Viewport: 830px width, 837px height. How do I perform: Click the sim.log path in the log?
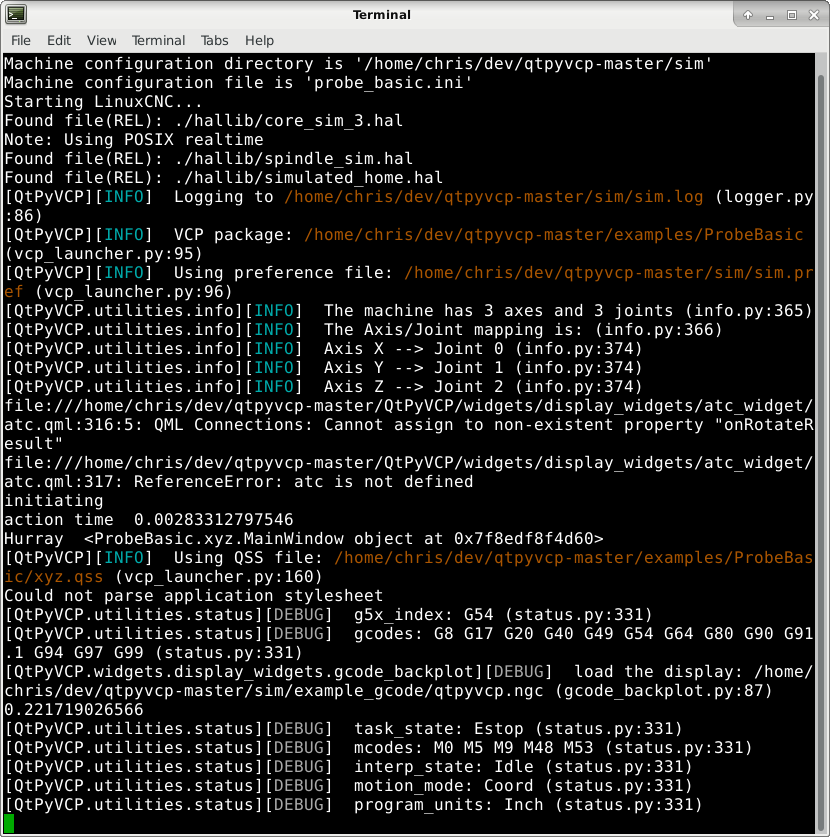point(494,196)
